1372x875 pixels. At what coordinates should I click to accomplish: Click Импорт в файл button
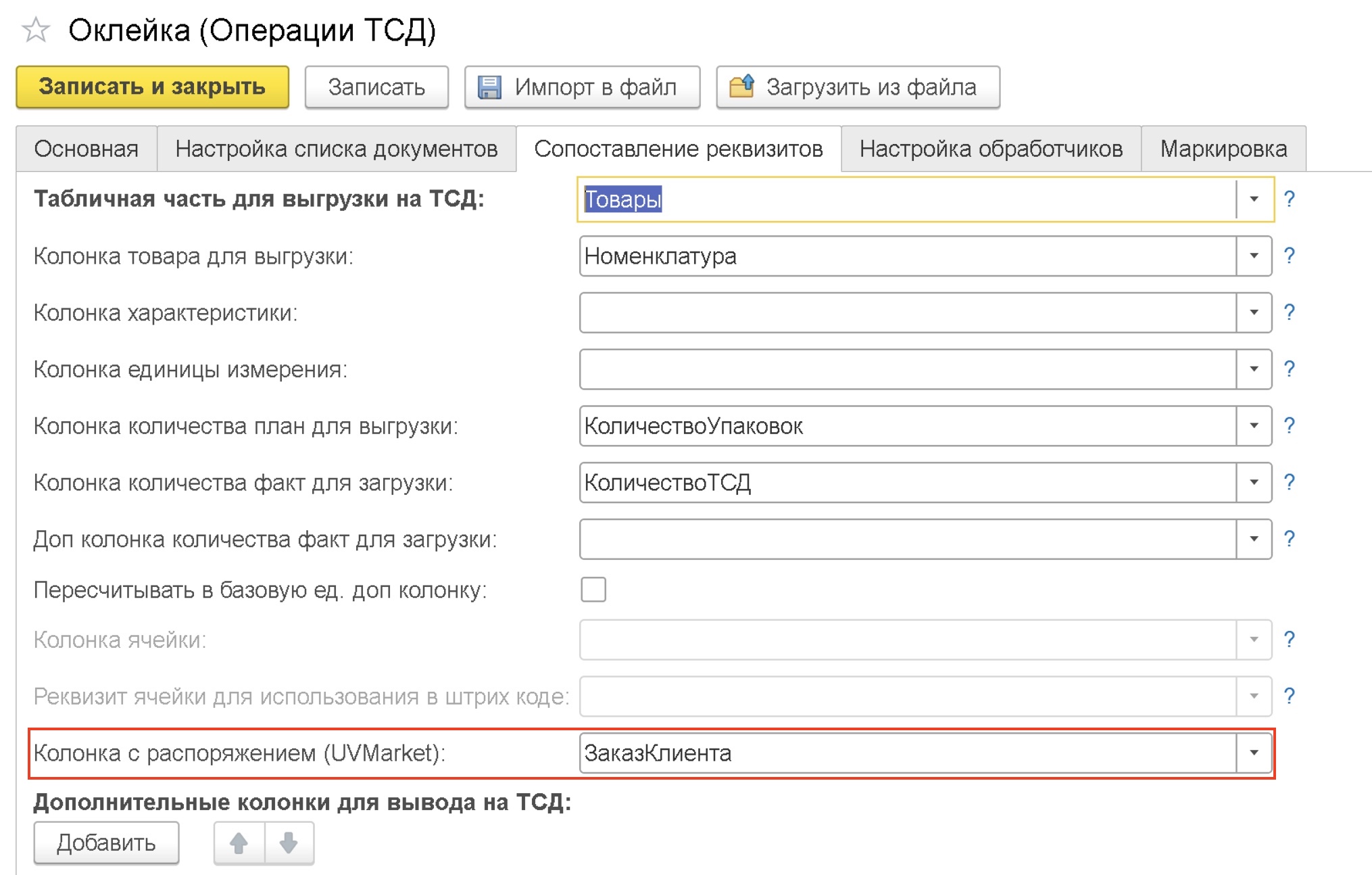click(x=582, y=87)
